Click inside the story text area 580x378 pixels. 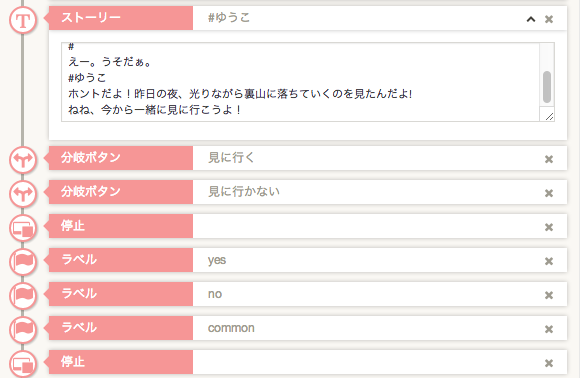300,82
